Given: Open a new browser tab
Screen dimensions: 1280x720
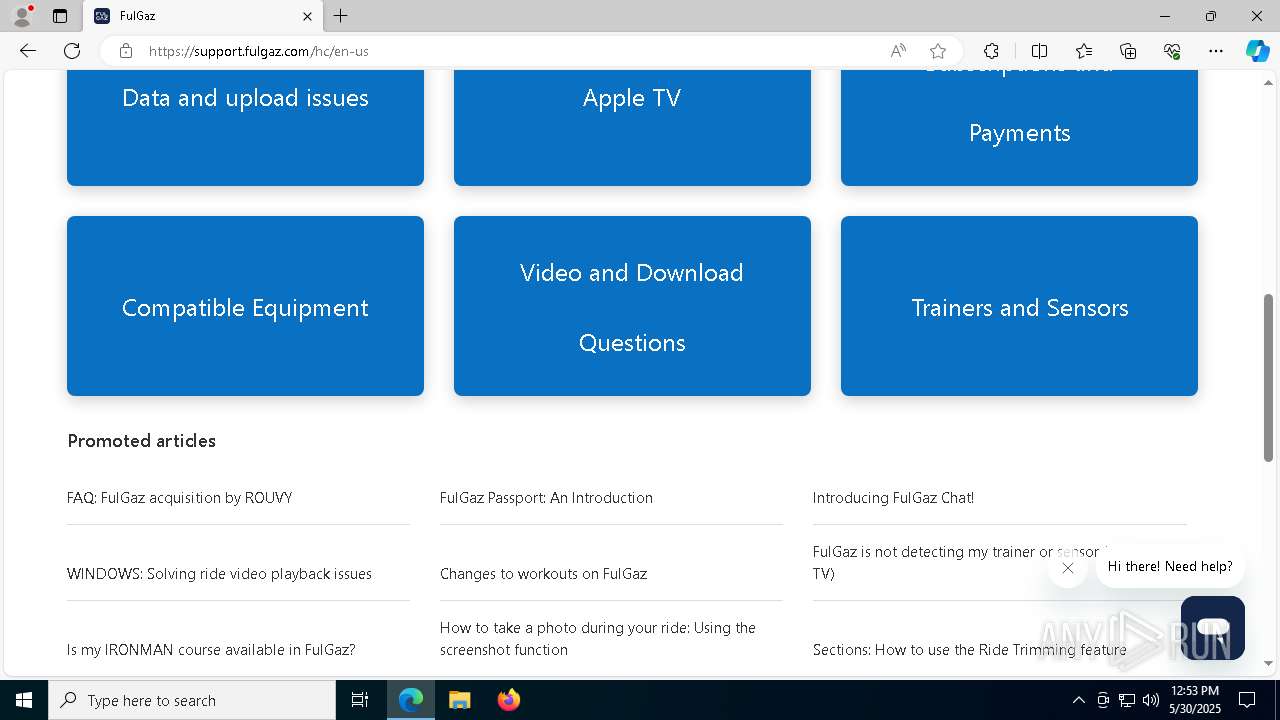Looking at the screenshot, I should 341,16.
